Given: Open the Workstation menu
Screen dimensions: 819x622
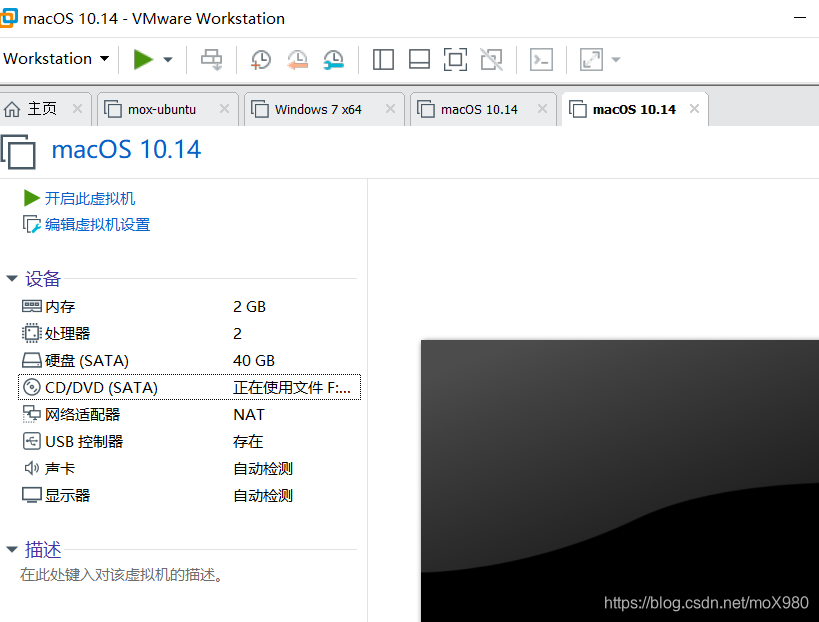Looking at the screenshot, I should pos(56,58).
